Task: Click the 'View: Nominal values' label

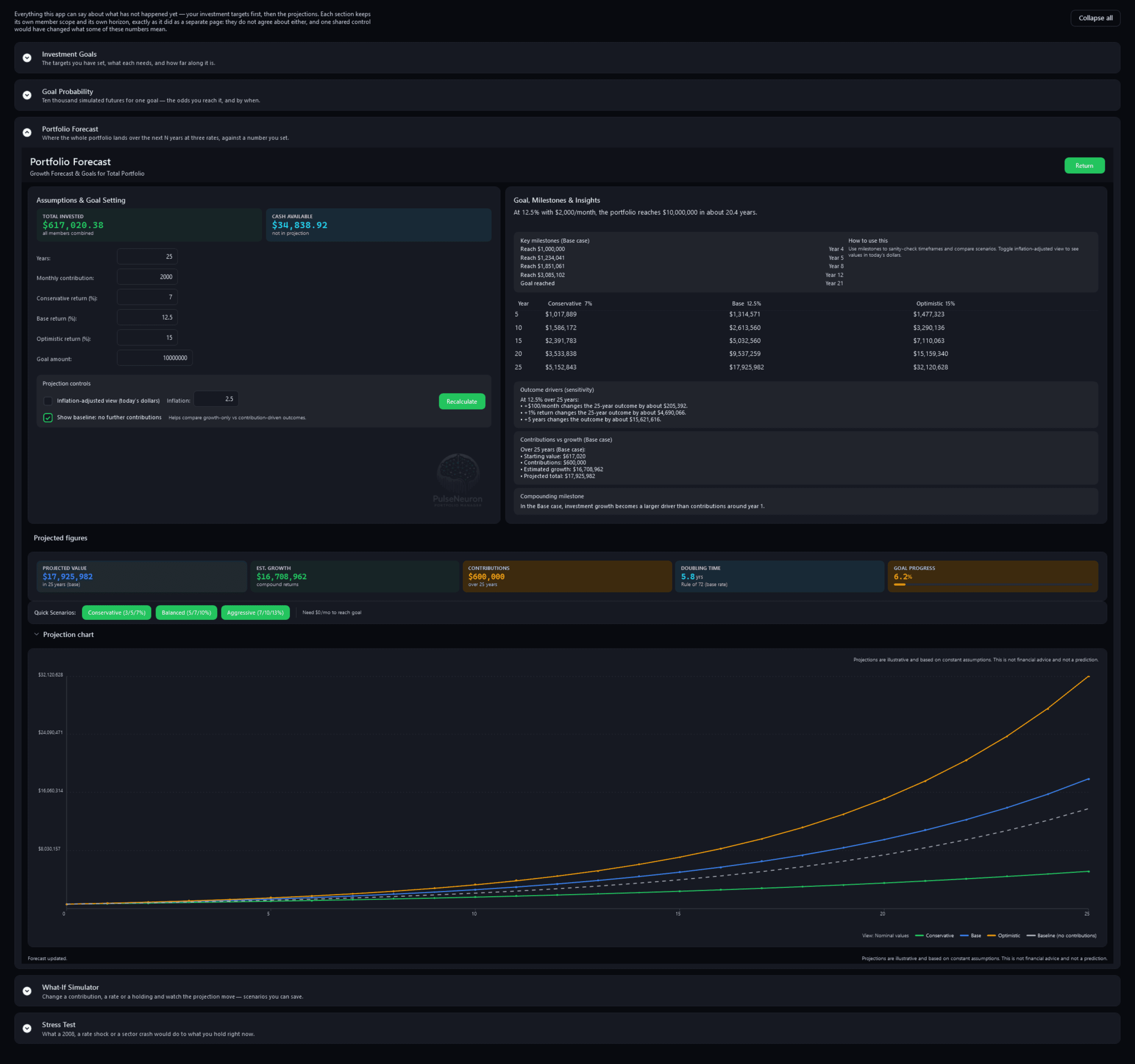Action: pyautogui.click(x=885, y=936)
